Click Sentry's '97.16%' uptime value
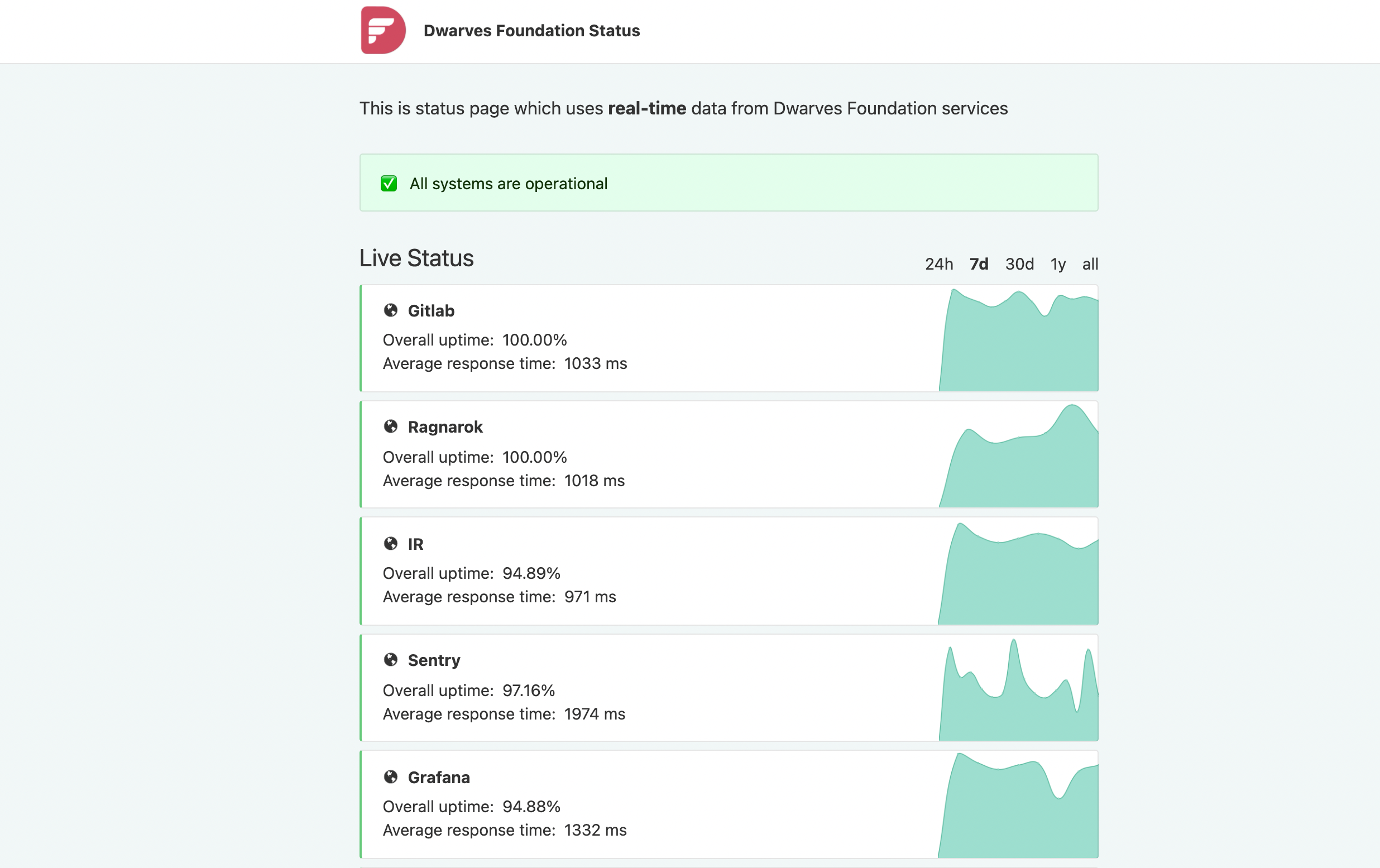 click(x=529, y=690)
